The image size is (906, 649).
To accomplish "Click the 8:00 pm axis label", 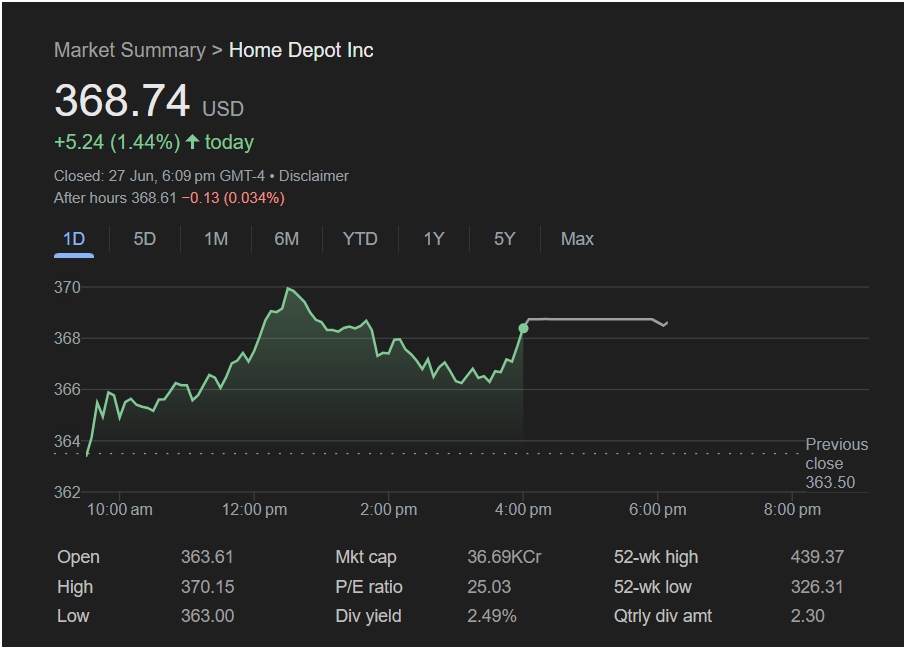I will pos(792,510).
